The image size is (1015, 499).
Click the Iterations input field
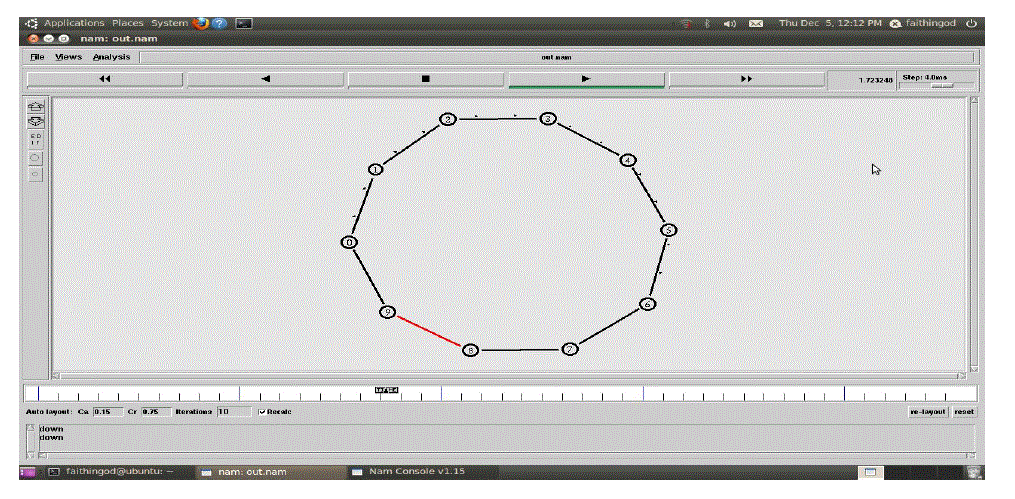[233, 412]
